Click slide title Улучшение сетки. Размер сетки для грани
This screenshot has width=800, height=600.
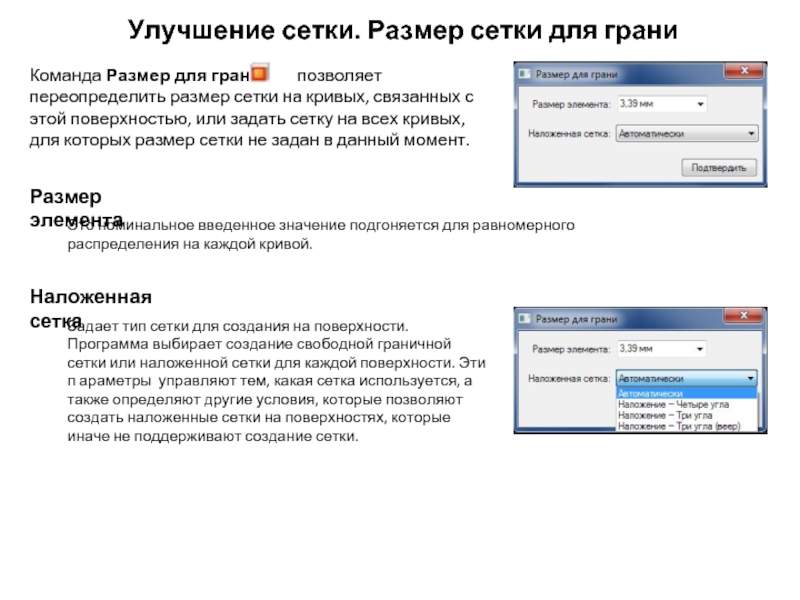tap(402, 30)
